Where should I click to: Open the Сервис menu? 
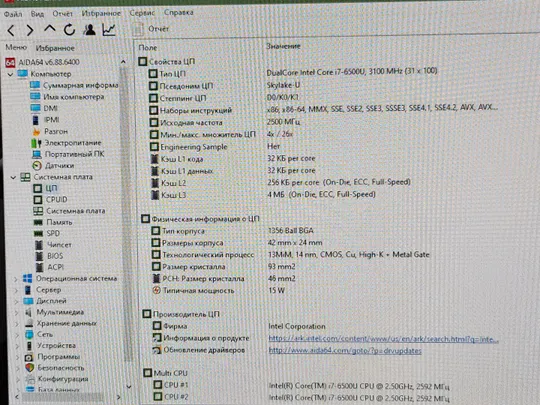[x=142, y=13]
